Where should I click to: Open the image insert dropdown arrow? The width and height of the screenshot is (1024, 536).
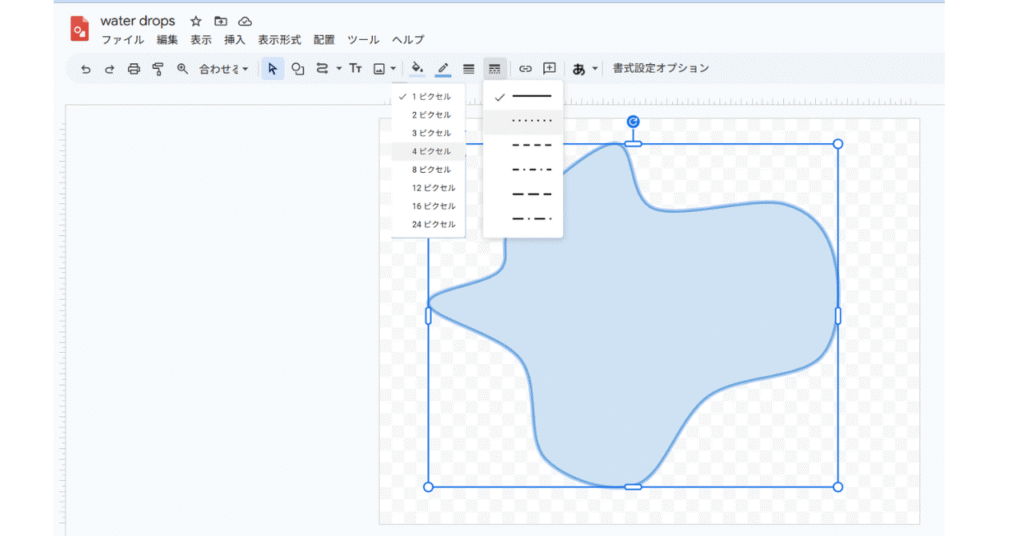pyautogui.click(x=394, y=69)
